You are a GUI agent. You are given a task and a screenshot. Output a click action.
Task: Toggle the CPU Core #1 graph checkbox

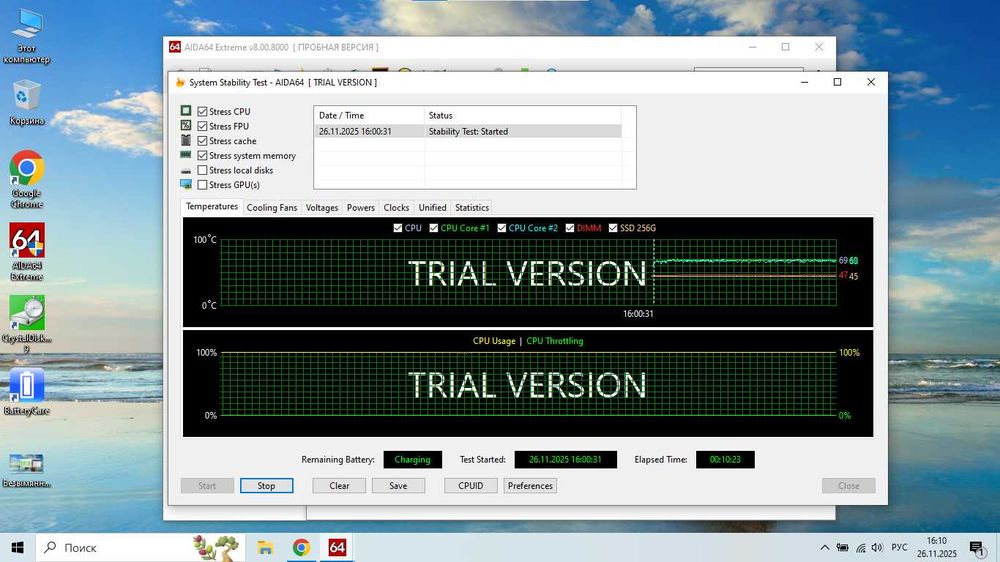434,228
